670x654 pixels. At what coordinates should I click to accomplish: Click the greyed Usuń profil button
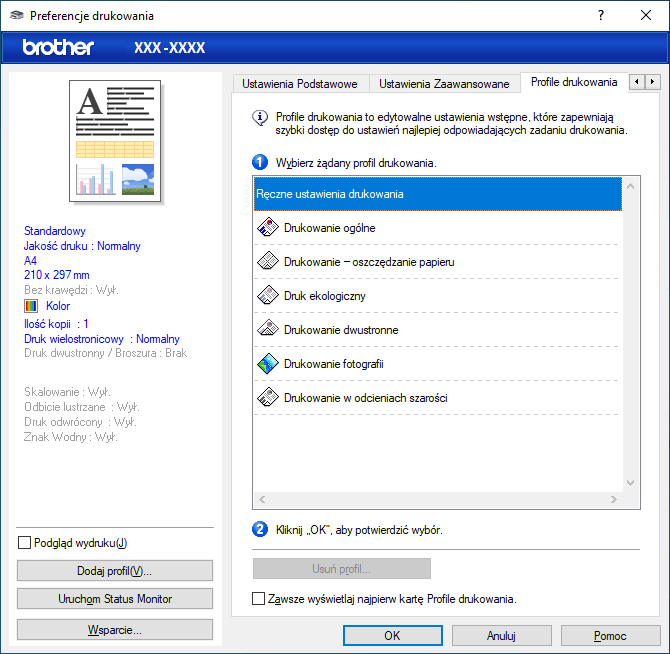[342, 569]
